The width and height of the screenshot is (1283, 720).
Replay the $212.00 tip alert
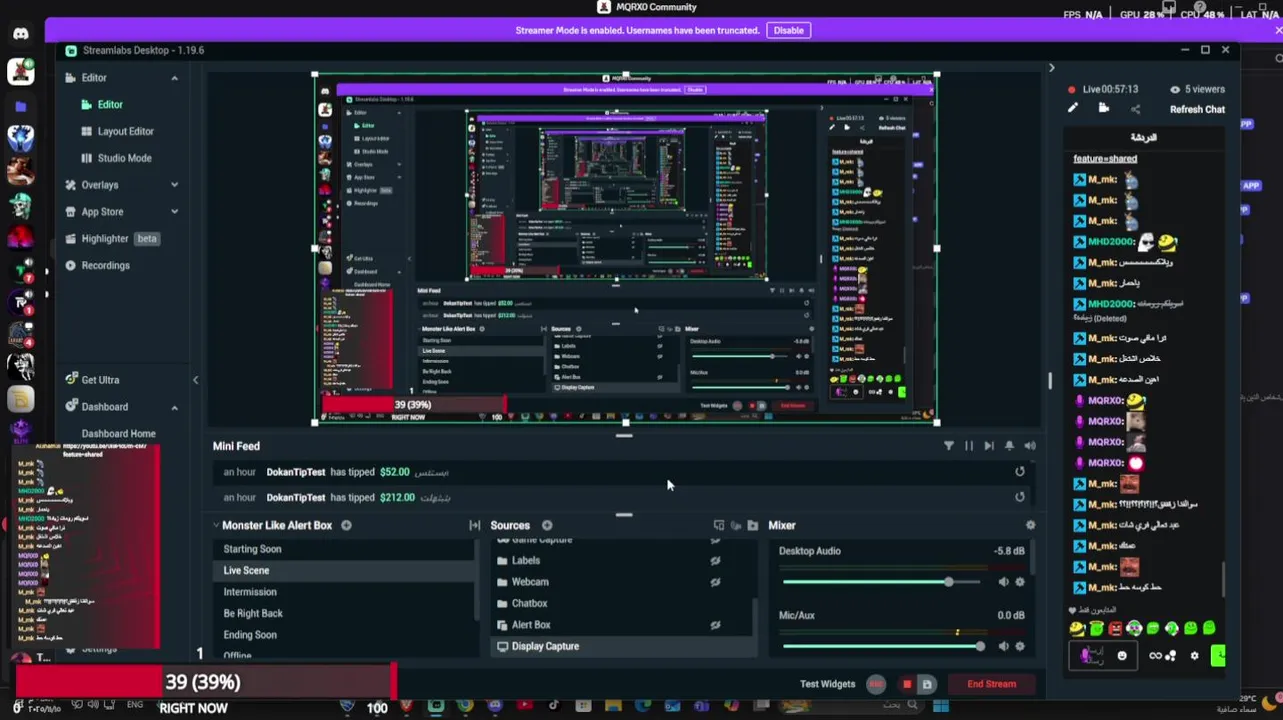coord(1020,497)
